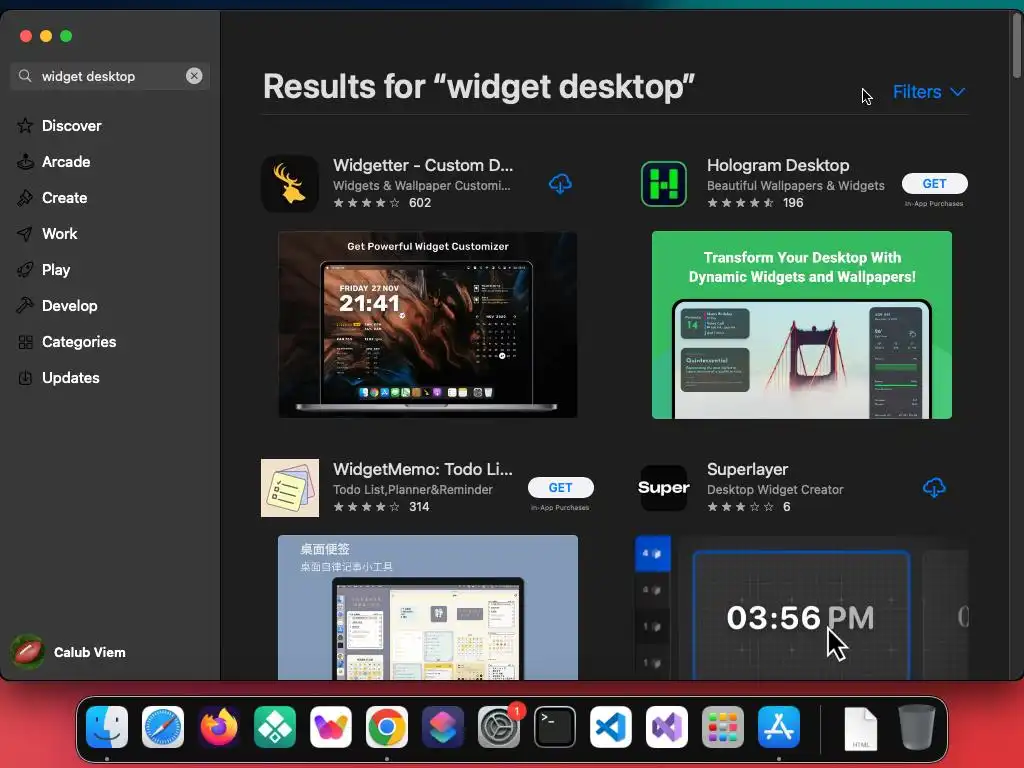Click the Updates download icon in sidebar

click(25, 377)
